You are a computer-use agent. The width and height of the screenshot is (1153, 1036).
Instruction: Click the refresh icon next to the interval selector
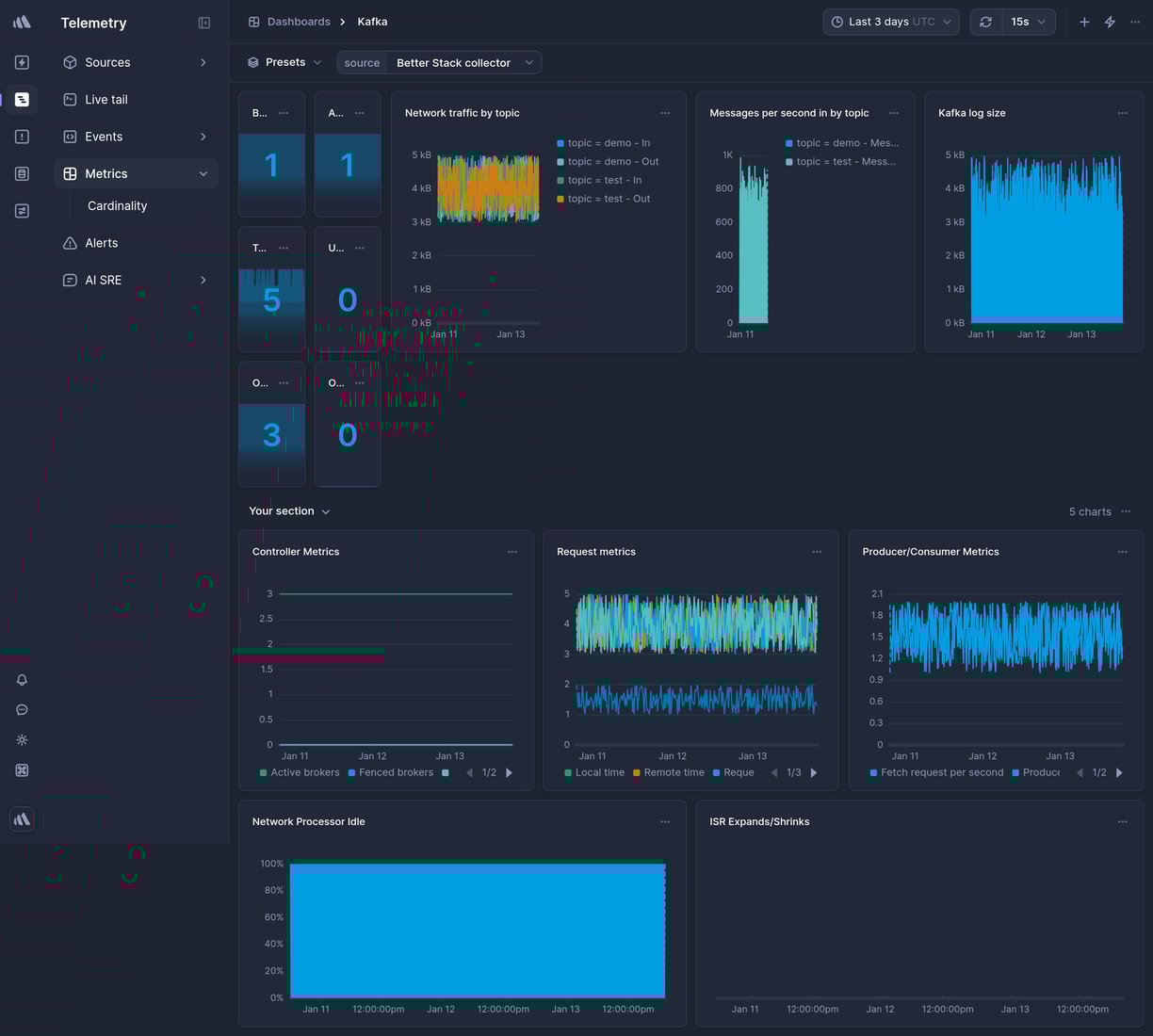985,21
